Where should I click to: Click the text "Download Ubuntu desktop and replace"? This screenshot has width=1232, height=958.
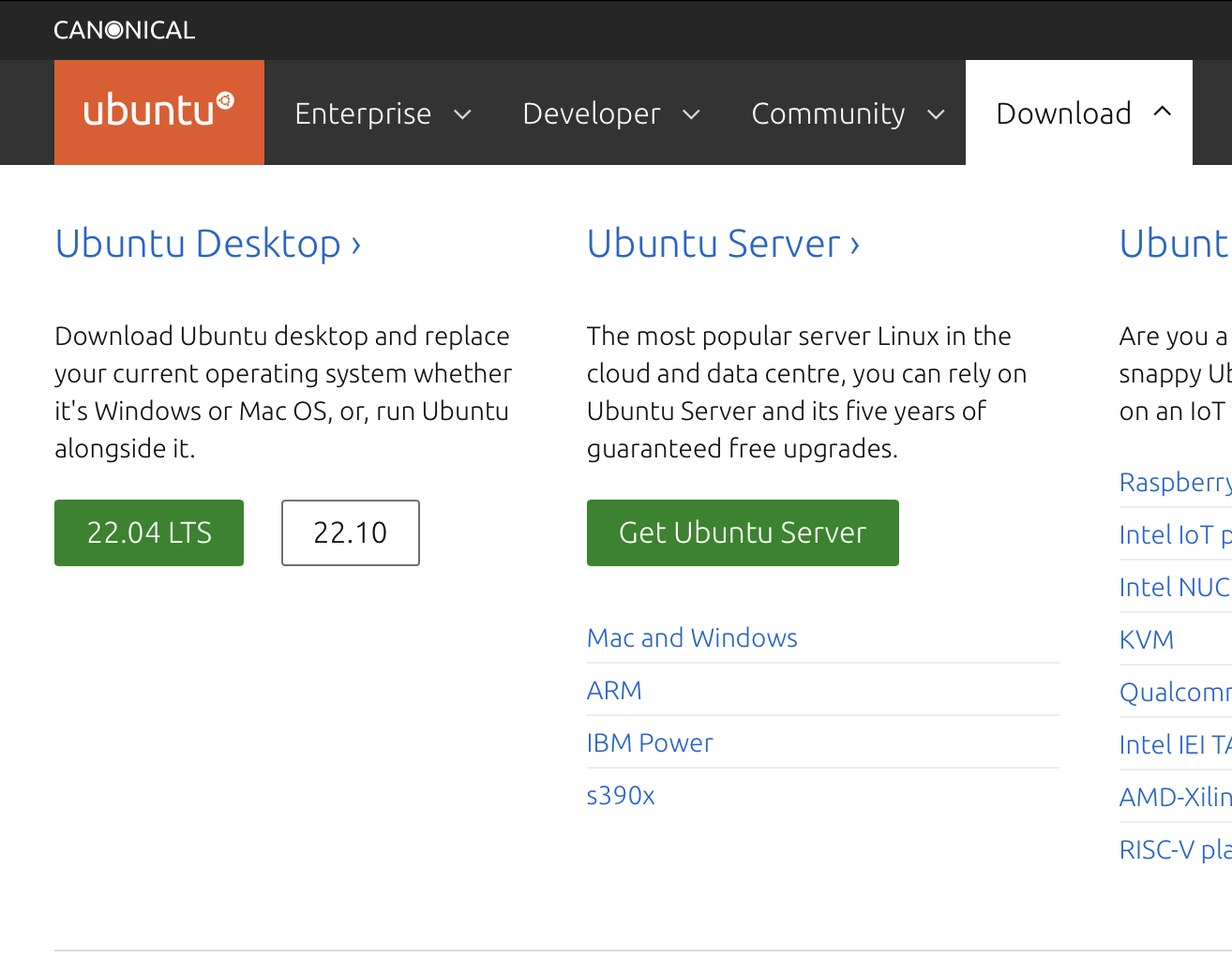pos(282,336)
